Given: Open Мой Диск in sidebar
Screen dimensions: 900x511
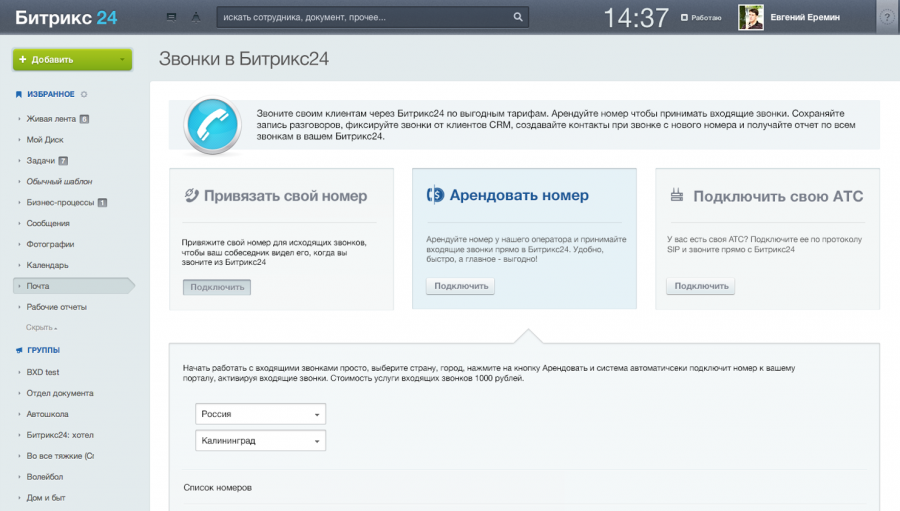Looking at the screenshot, I should [x=45, y=140].
